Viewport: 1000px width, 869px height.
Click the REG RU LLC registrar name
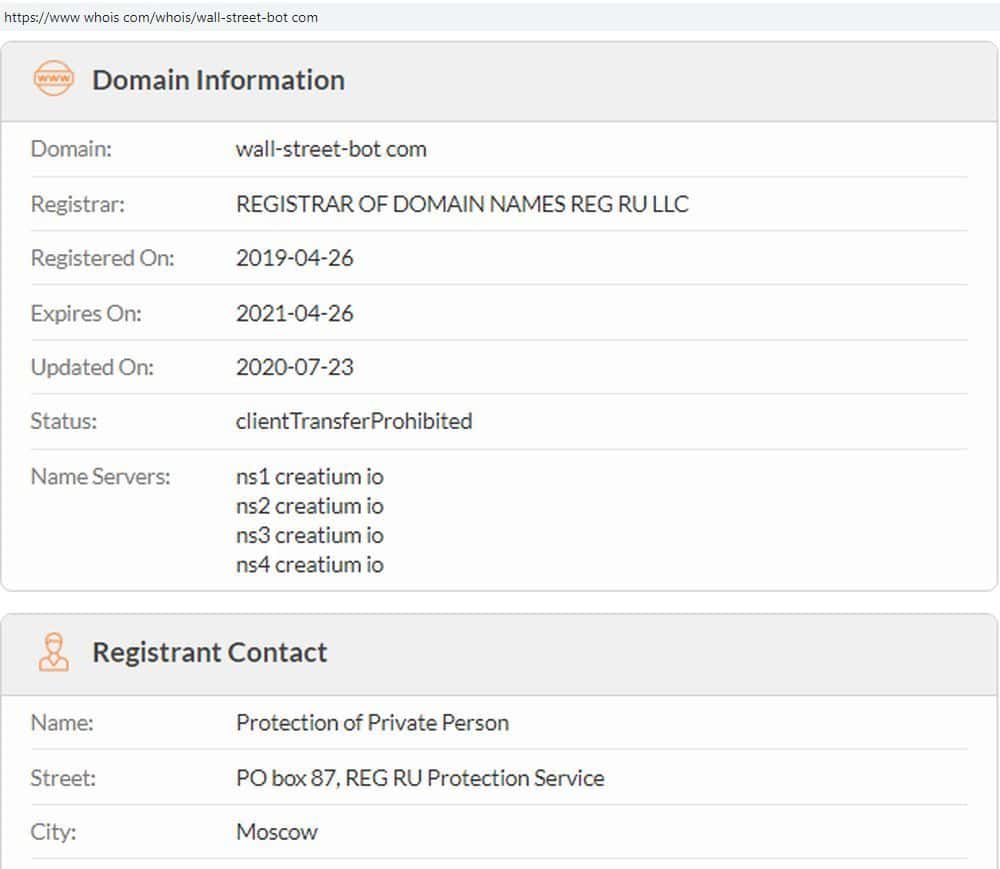coord(462,204)
